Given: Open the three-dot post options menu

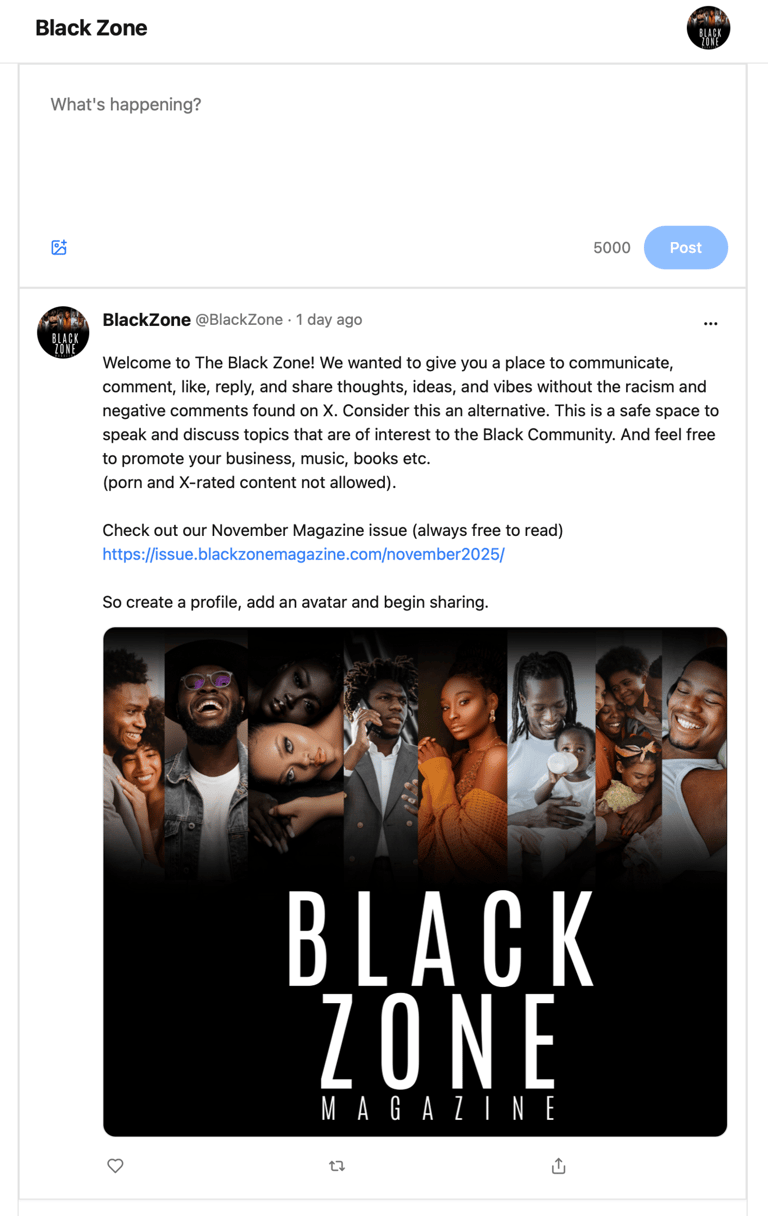Looking at the screenshot, I should pos(710,323).
